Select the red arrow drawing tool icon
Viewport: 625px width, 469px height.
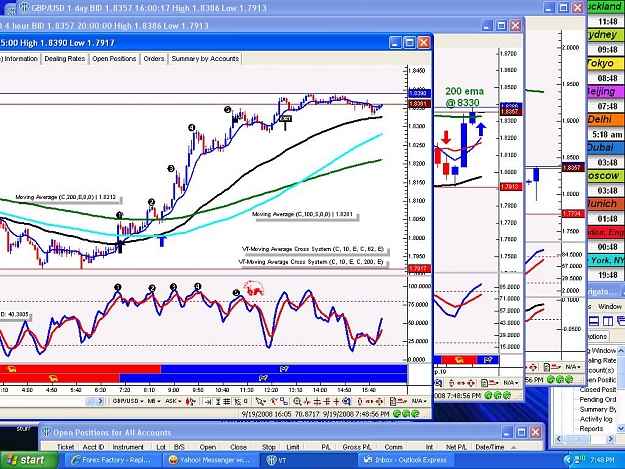pos(273,401)
